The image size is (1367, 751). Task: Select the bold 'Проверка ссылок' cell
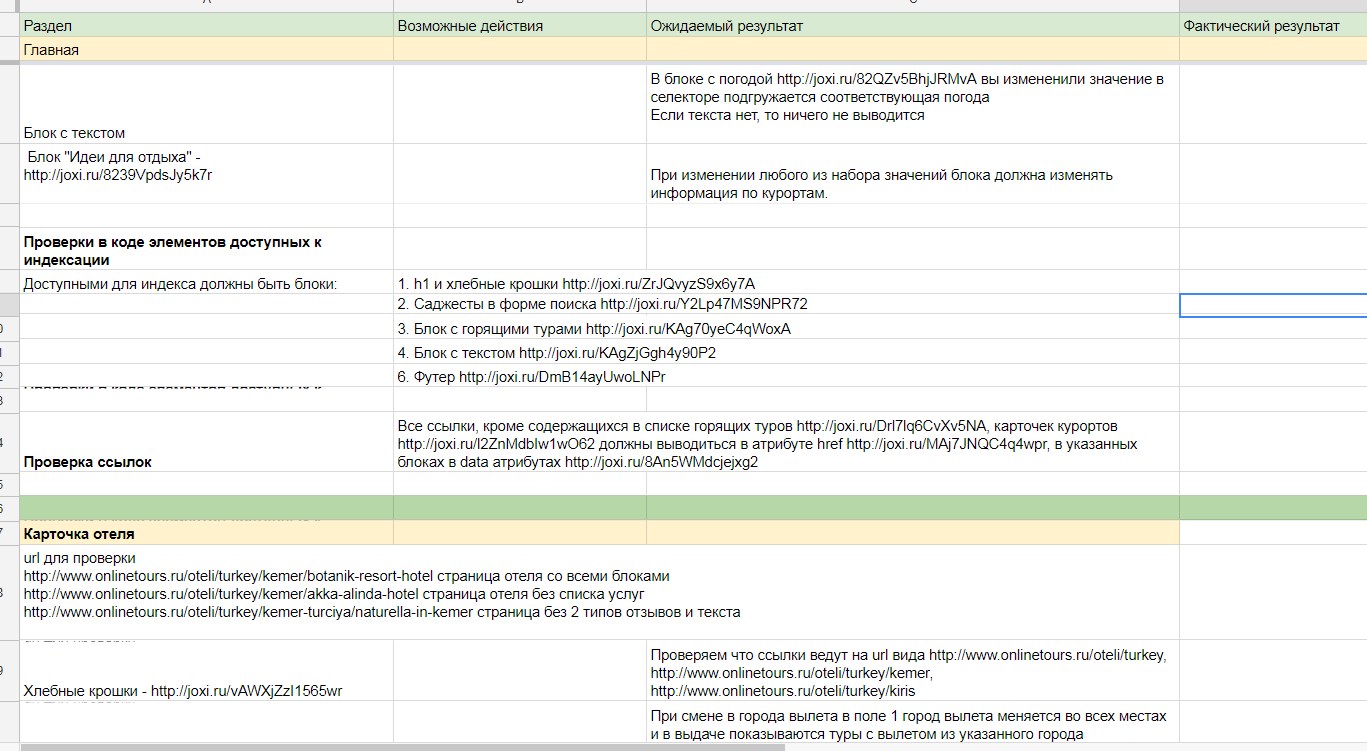point(207,441)
